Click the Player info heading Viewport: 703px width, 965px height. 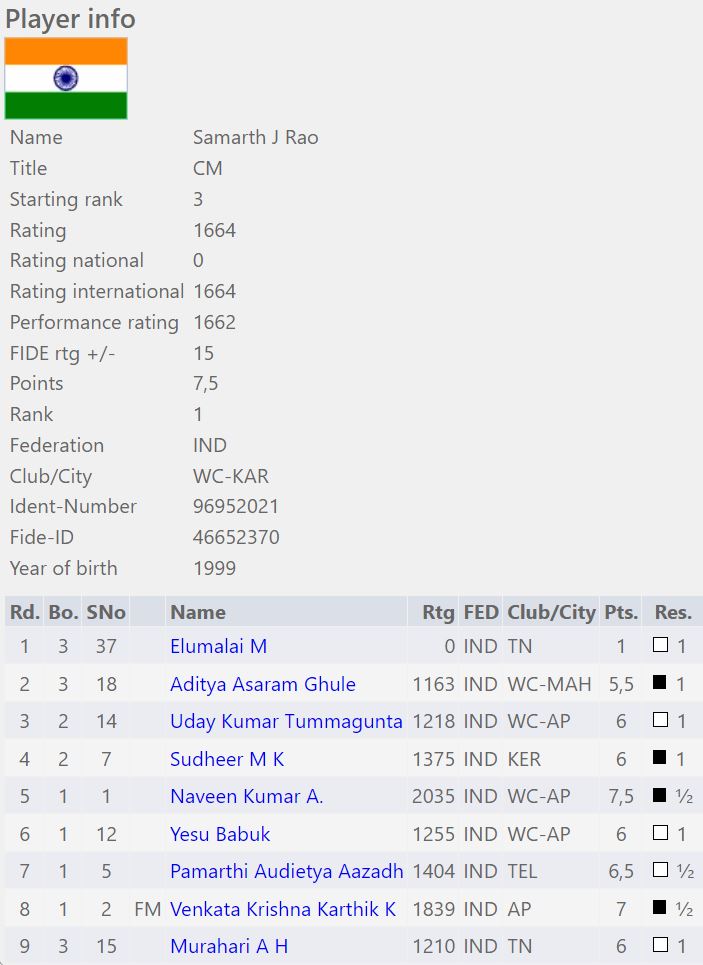pyautogui.click(x=70, y=19)
